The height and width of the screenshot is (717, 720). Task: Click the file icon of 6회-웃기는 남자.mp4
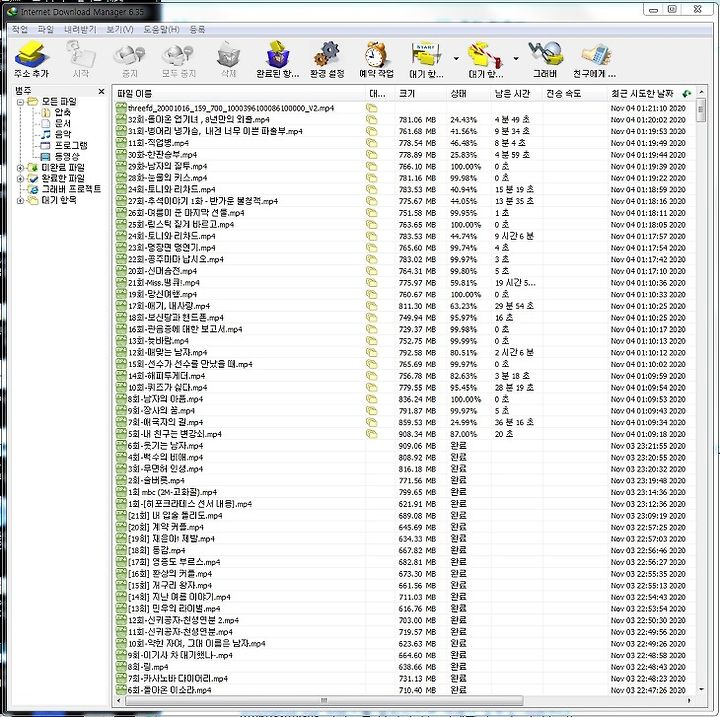121,446
